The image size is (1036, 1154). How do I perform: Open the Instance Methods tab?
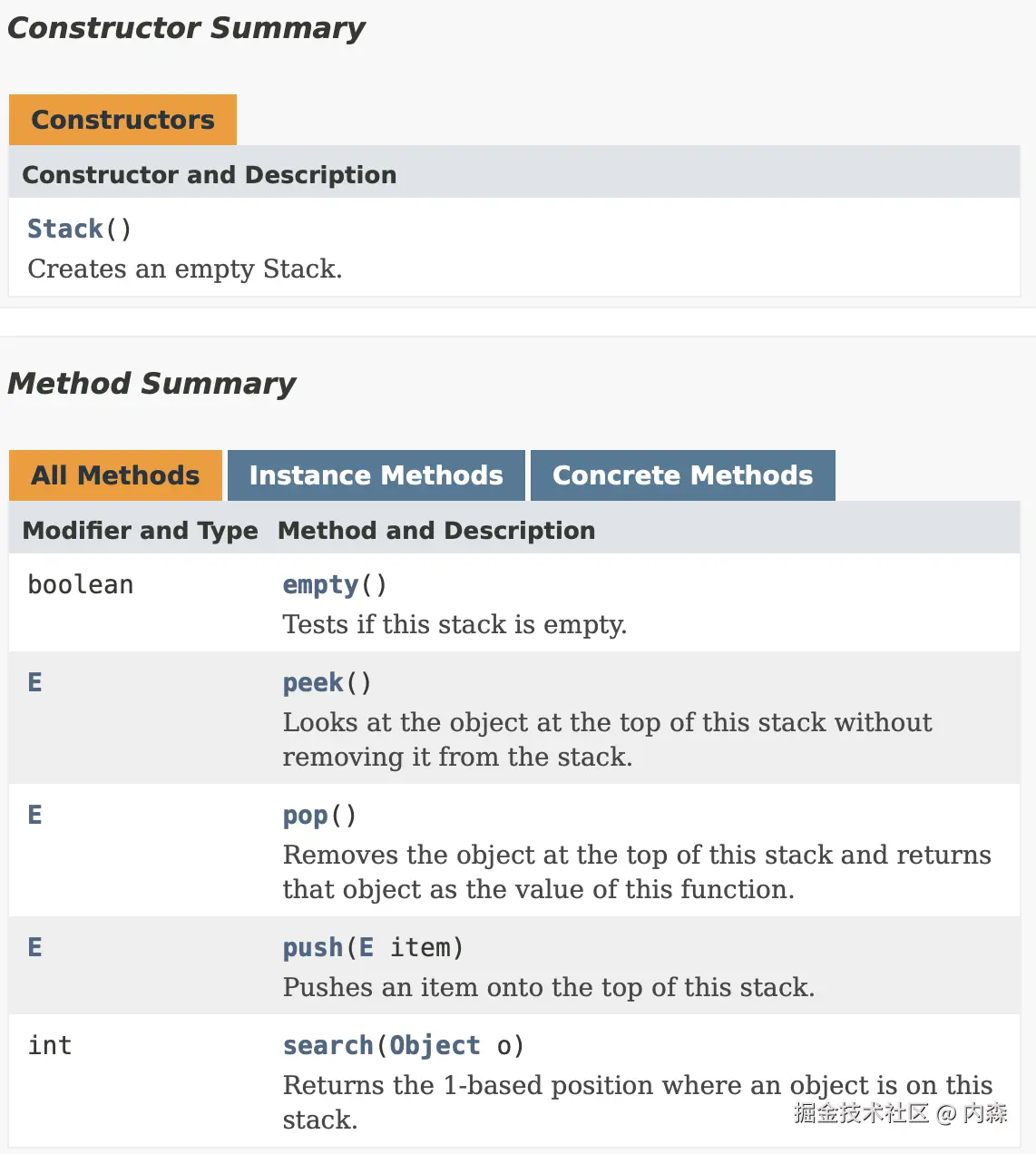click(x=376, y=475)
